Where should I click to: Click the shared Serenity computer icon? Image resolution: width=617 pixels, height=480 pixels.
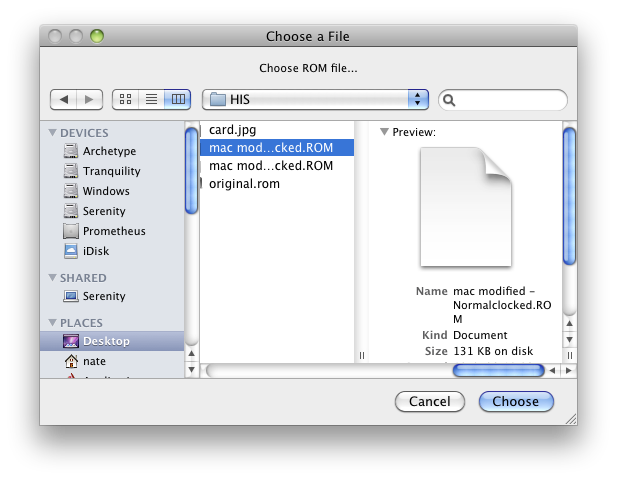point(71,296)
